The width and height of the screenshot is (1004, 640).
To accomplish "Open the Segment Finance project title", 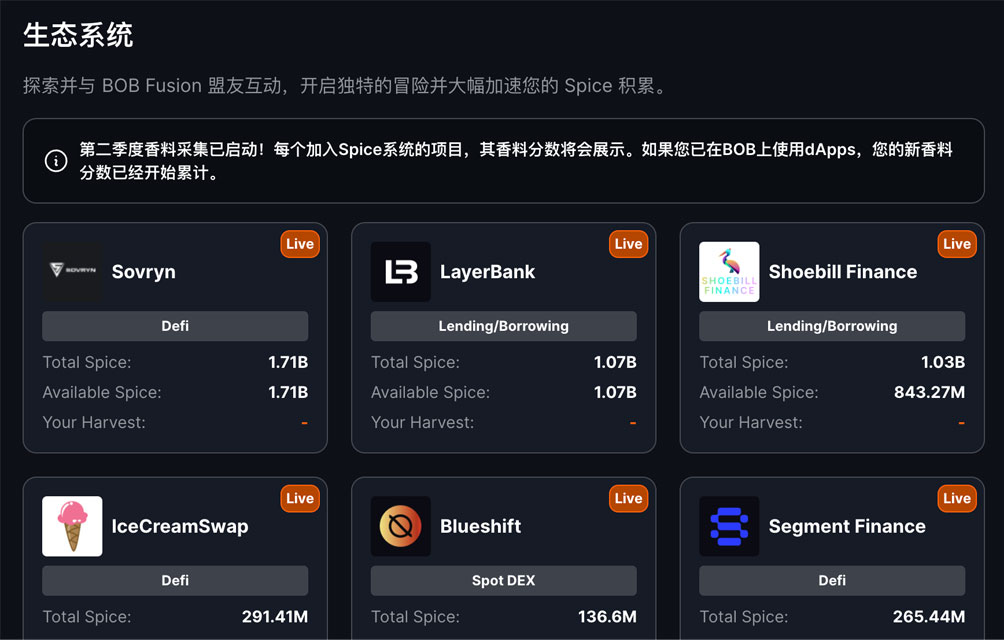I will (x=847, y=526).
